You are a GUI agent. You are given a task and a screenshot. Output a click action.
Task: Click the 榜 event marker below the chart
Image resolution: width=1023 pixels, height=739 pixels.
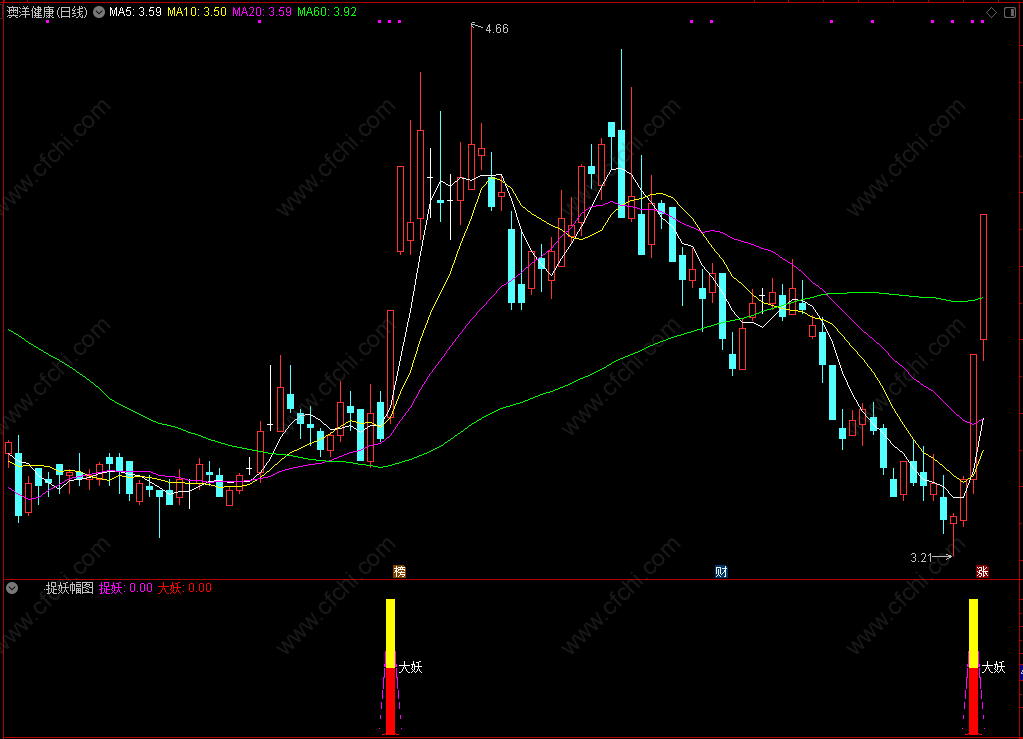[400, 571]
